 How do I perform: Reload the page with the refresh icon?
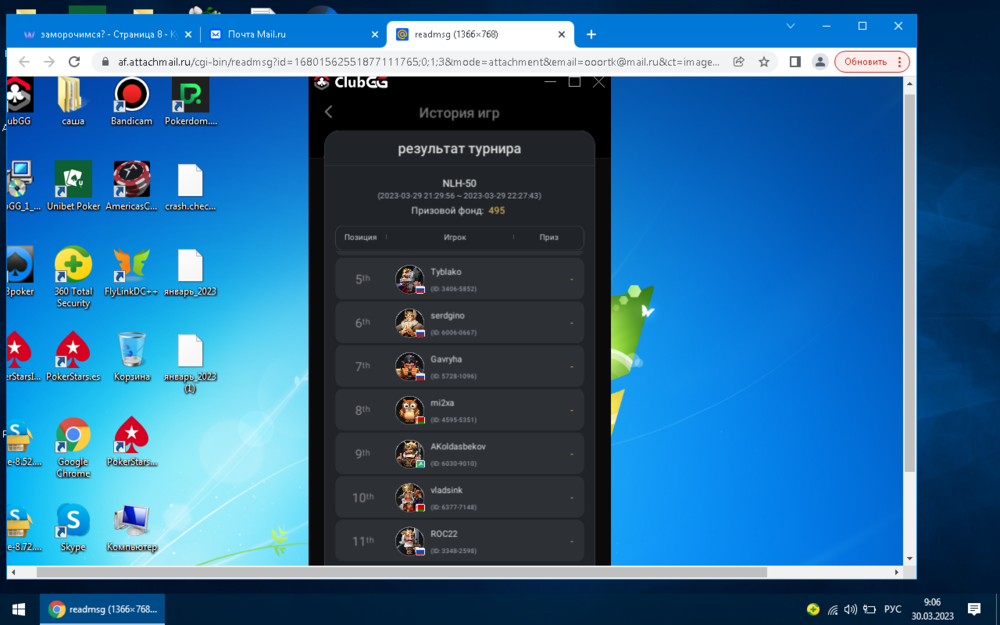point(74,62)
